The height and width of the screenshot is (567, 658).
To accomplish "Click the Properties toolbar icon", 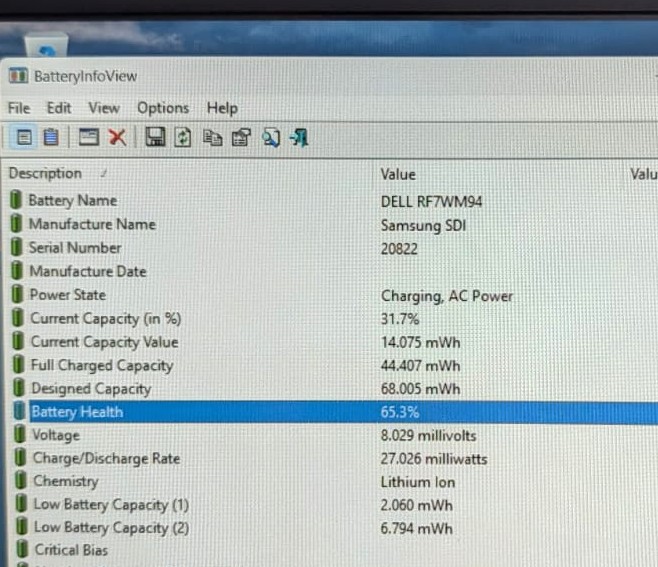I will 241,138.
